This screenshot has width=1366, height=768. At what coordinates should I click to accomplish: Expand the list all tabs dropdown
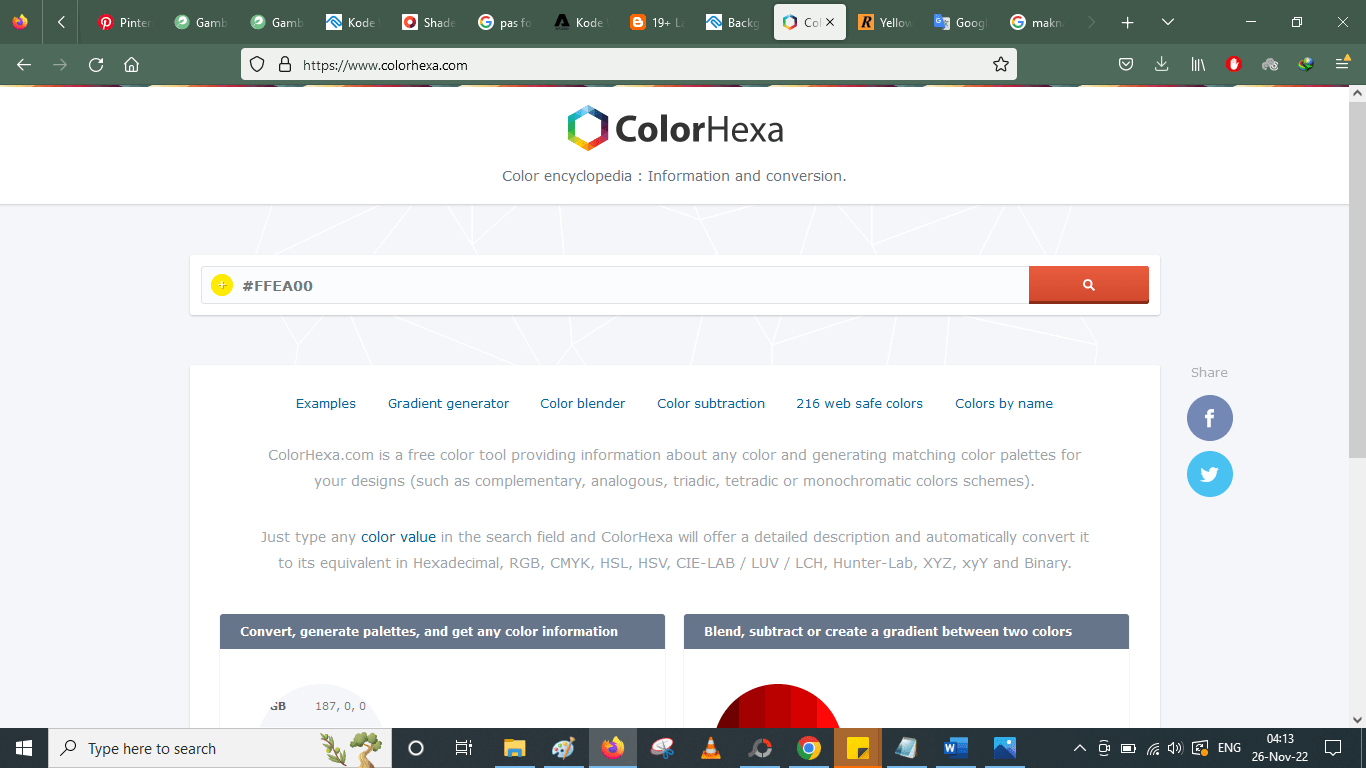click(x=1168, y=22)
